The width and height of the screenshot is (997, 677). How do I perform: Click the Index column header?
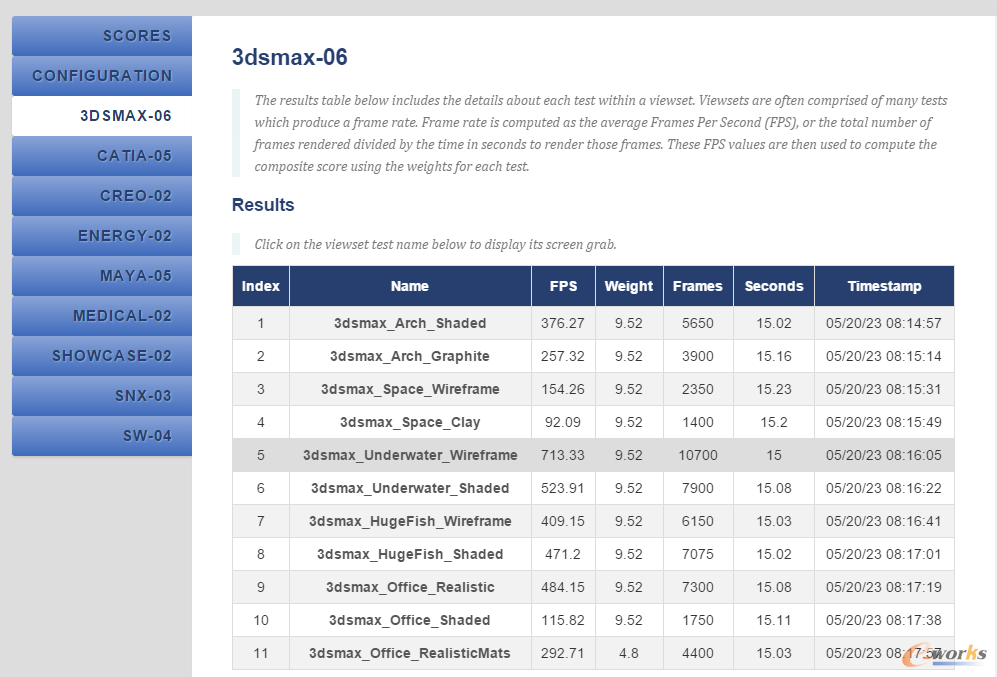[x=261, y=286]
